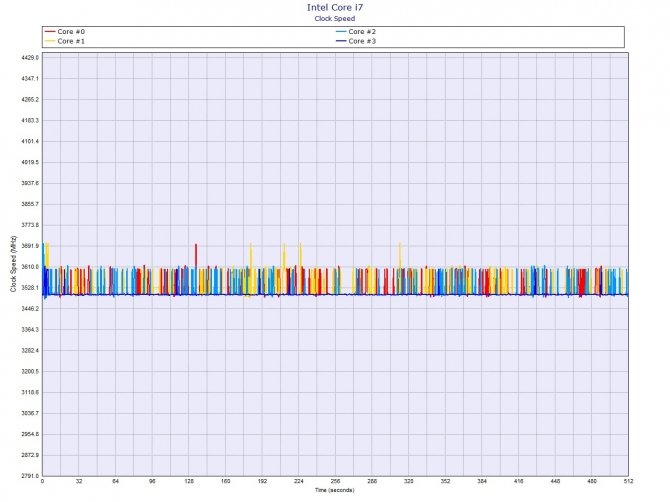Select the dark blue Core #3 legend swatch

[341, 41]
